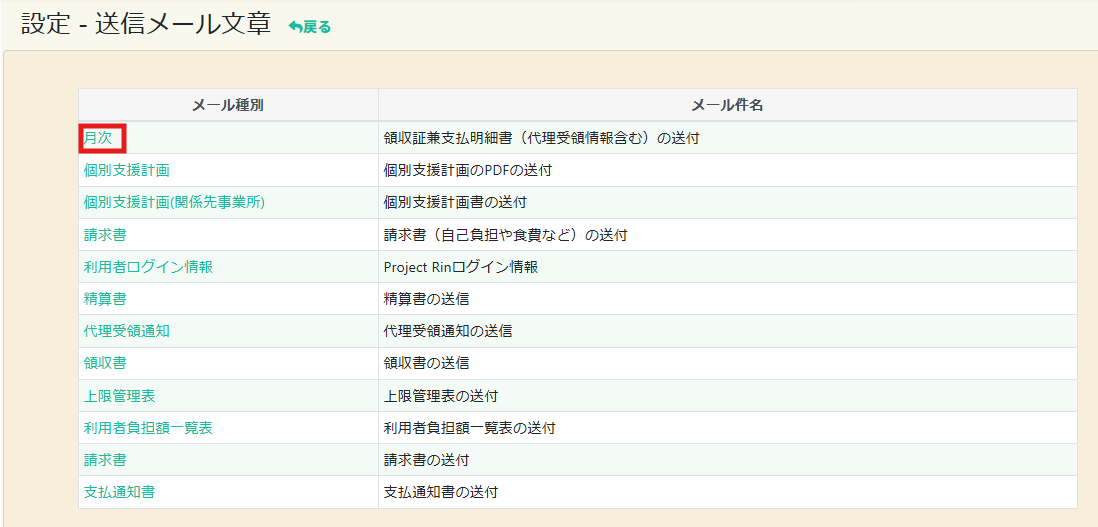Open the 個別支援計画 mail template link
Image resolution: width=1098 pixels, height=527 pixels.
pyautogui.click(x=126, y=170)
